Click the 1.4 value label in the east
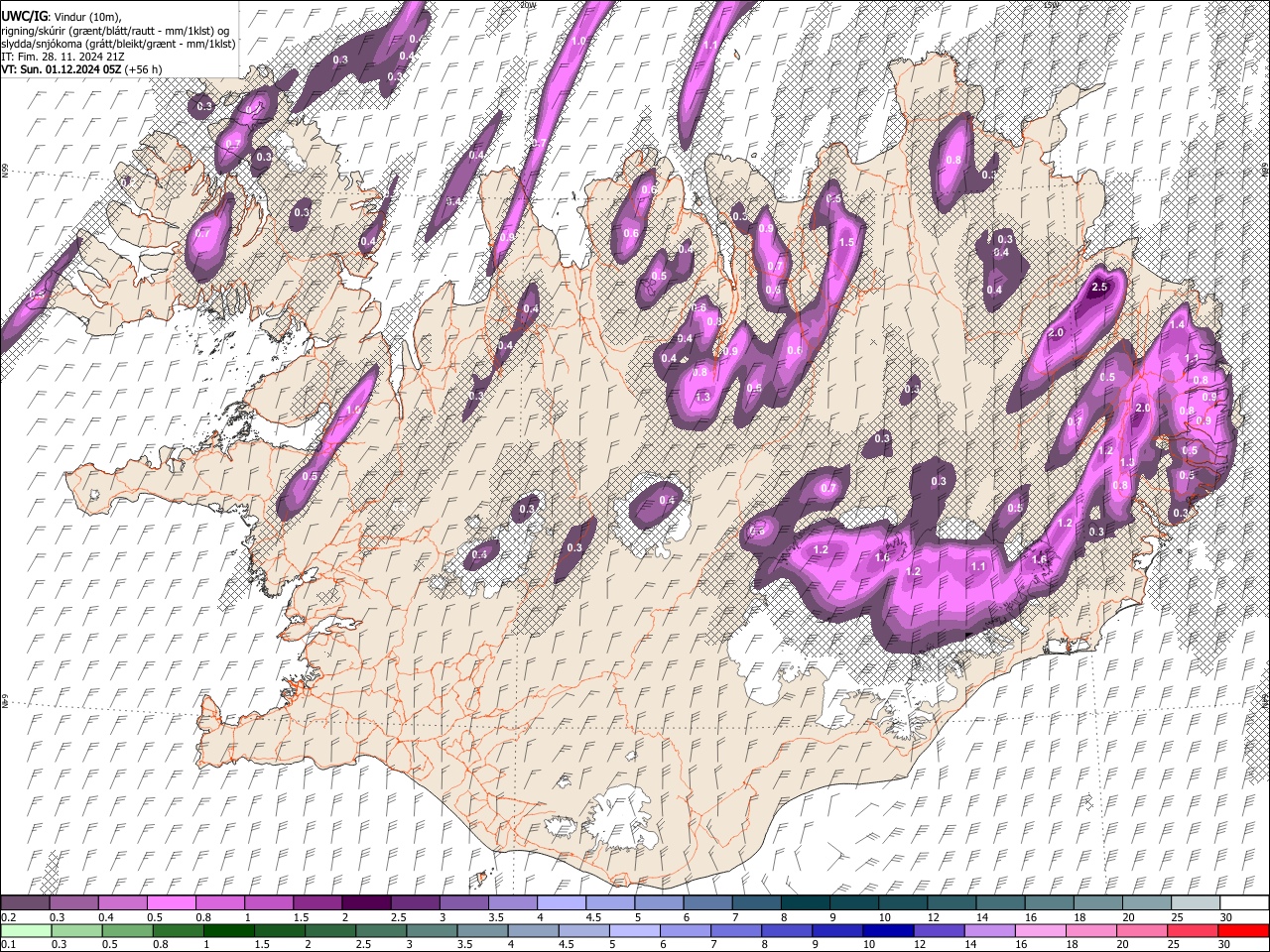The width and height of the screenshot is (1270, 952). point(1178,325)
